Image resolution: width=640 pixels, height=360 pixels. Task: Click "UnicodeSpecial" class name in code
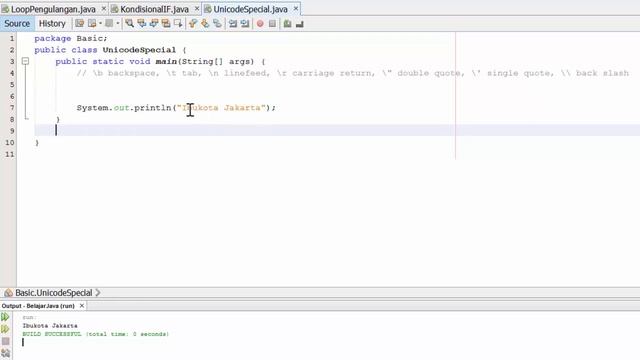click(139, 50)
